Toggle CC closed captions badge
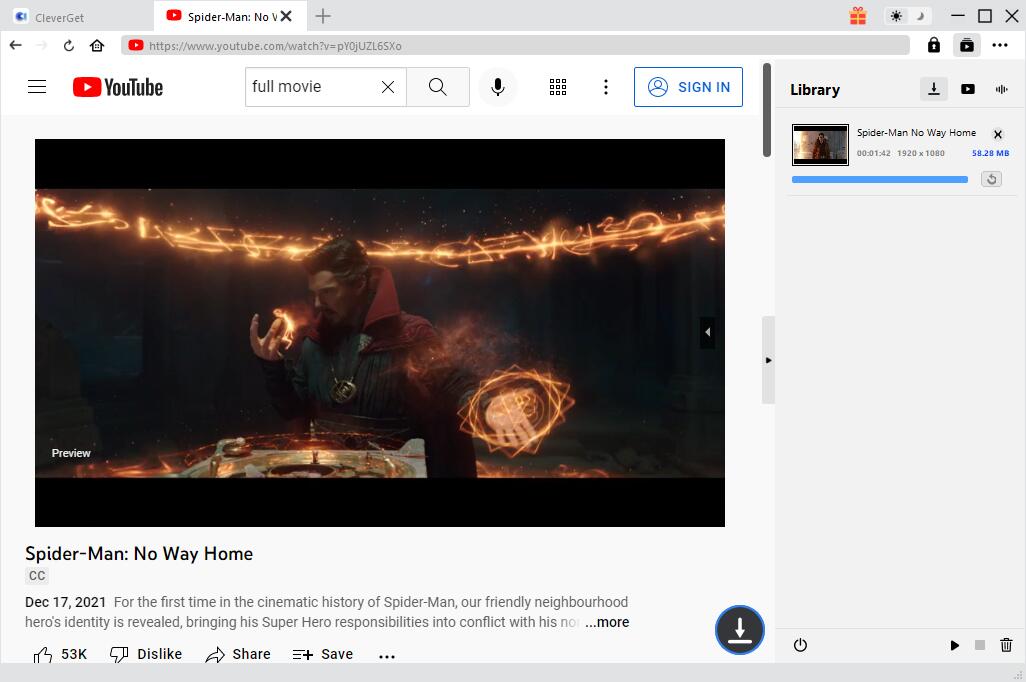This screenshot has width=1026, height=682. 37,576
